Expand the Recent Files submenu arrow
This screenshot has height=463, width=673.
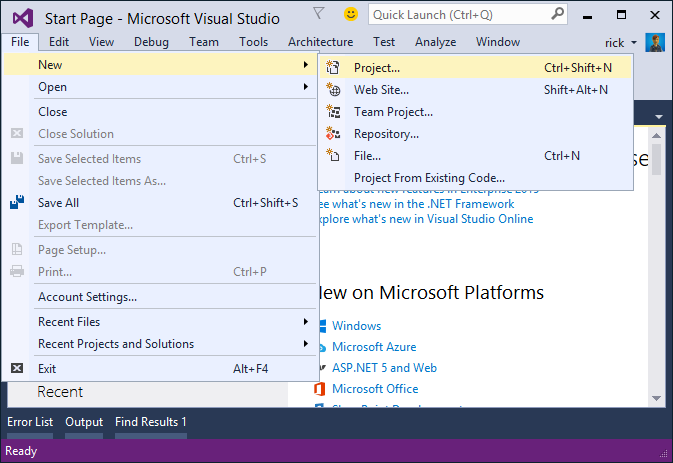306,321
